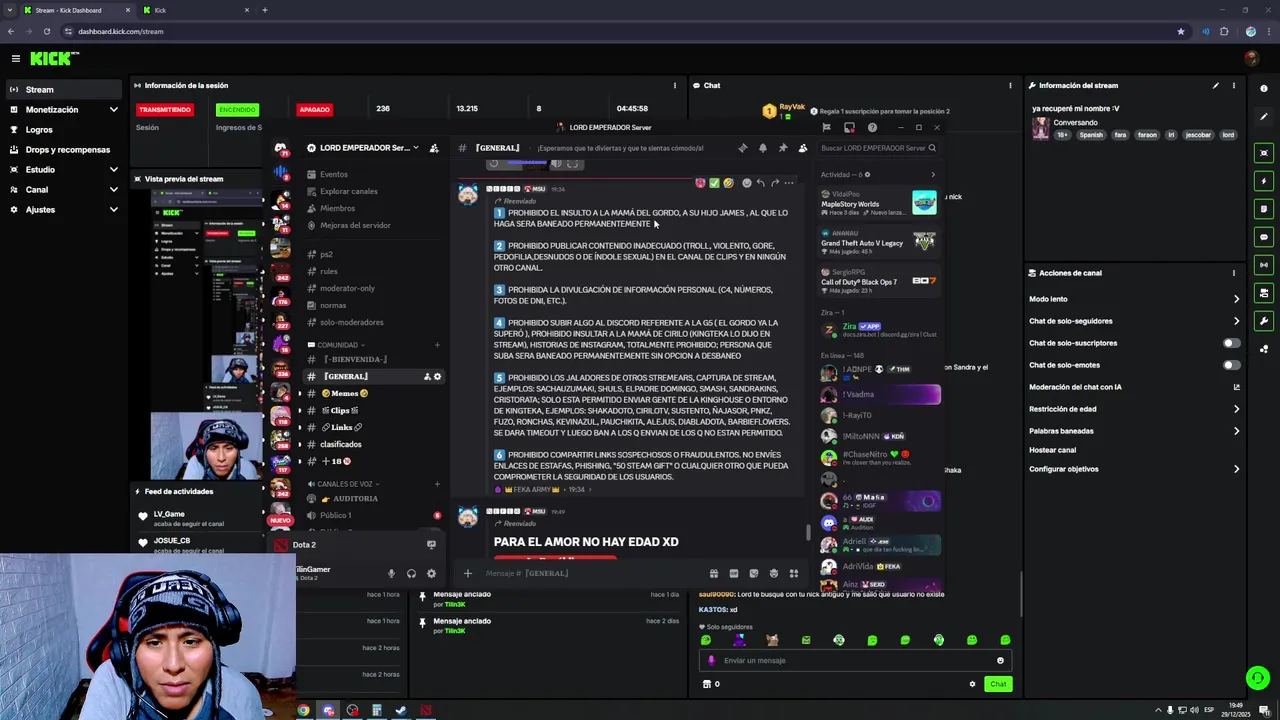
Task: Toggle chat bubble panel on right rail
Action: pyautogui.click(x=1264, y=237)
